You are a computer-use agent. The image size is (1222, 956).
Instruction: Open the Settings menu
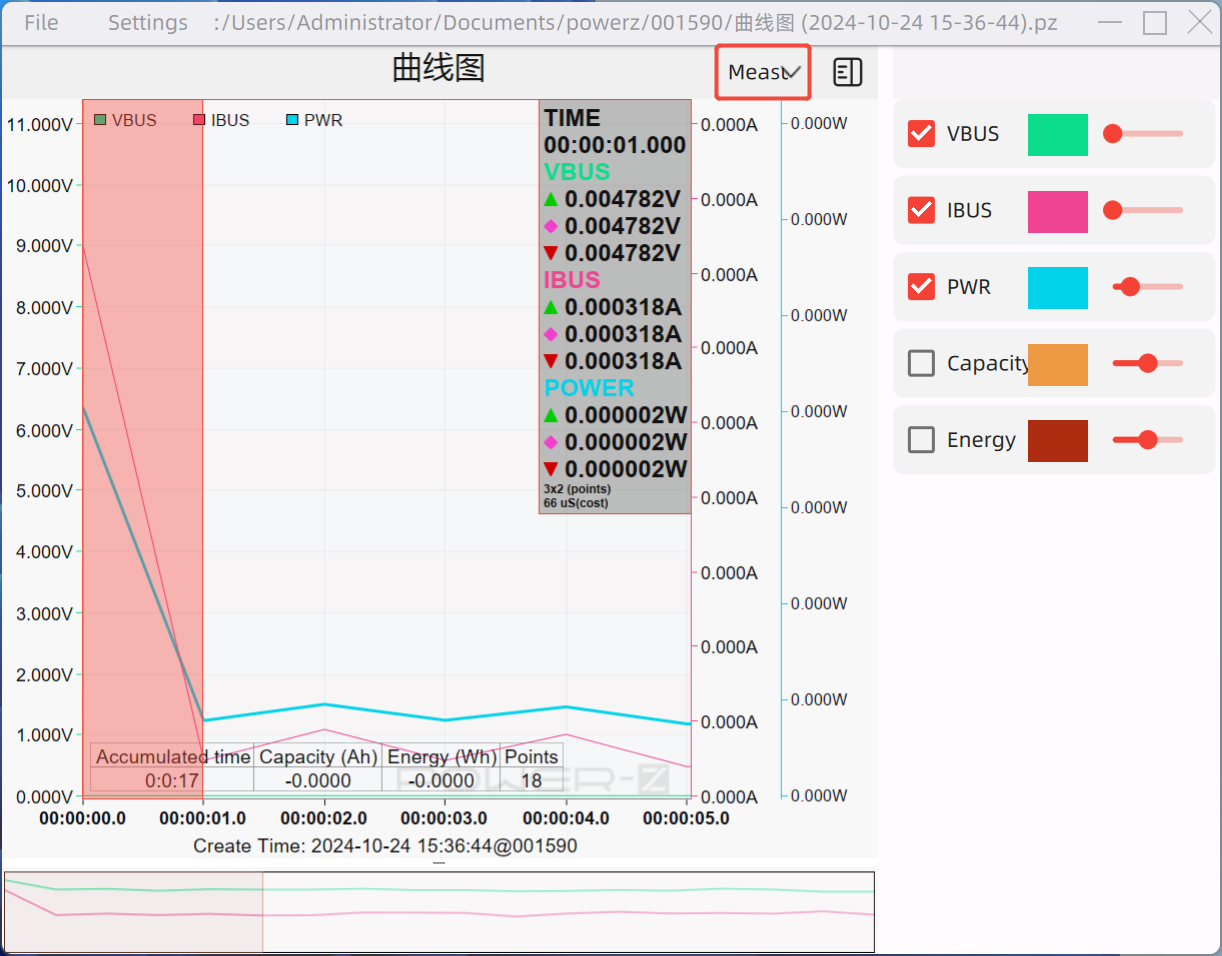click(x=147, y=22)
